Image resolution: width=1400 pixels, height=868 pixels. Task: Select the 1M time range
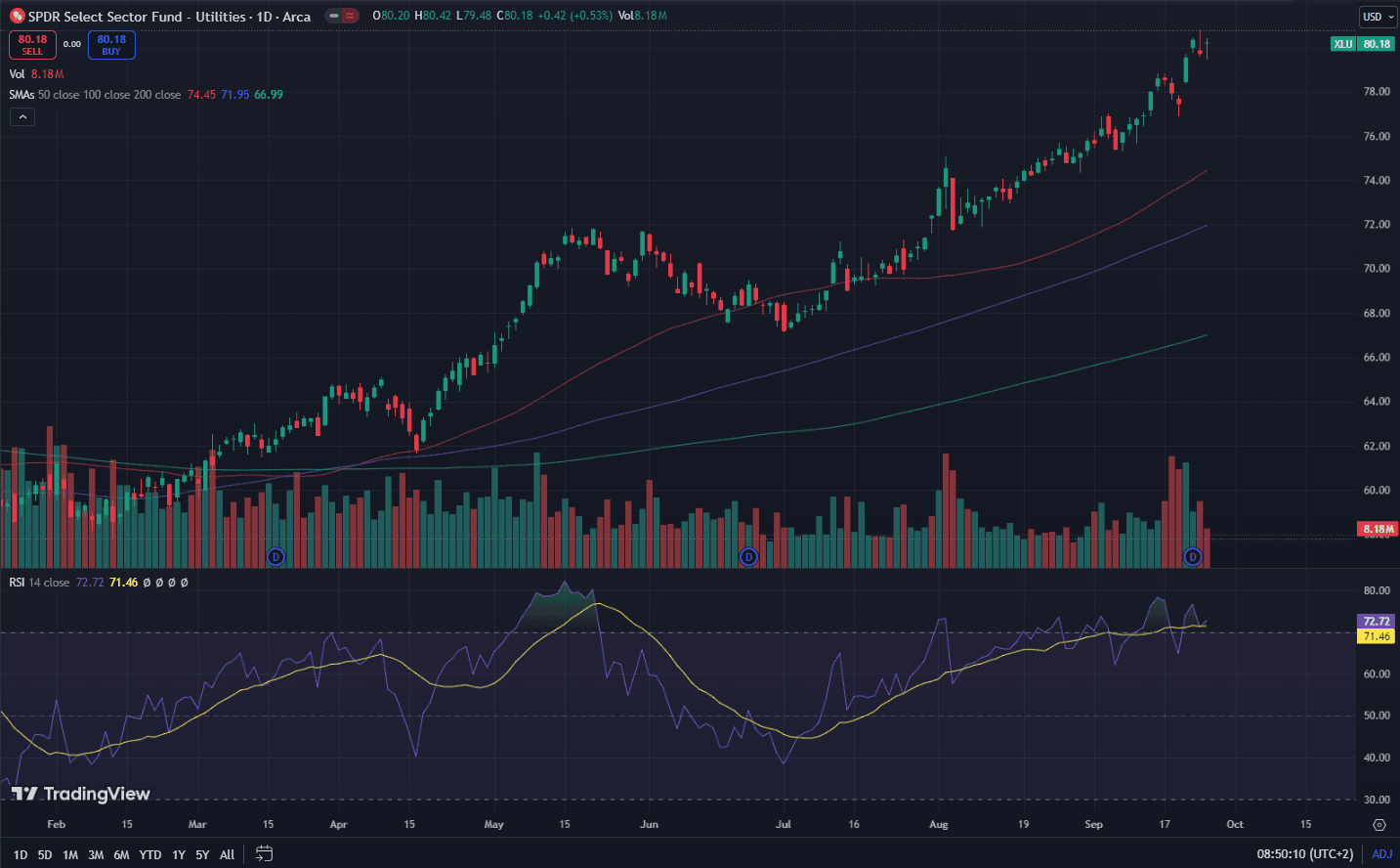[70, 854]
